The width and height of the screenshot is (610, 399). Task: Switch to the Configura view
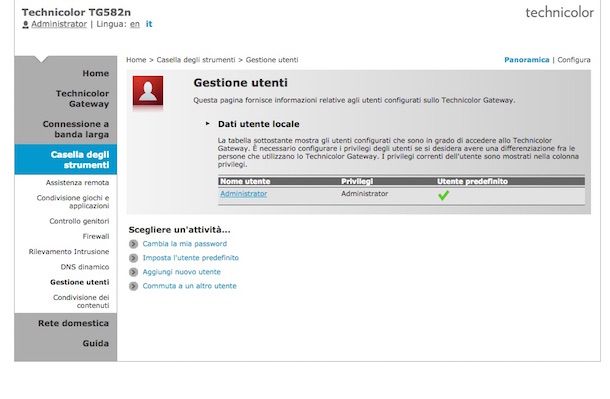coord(574,60)
